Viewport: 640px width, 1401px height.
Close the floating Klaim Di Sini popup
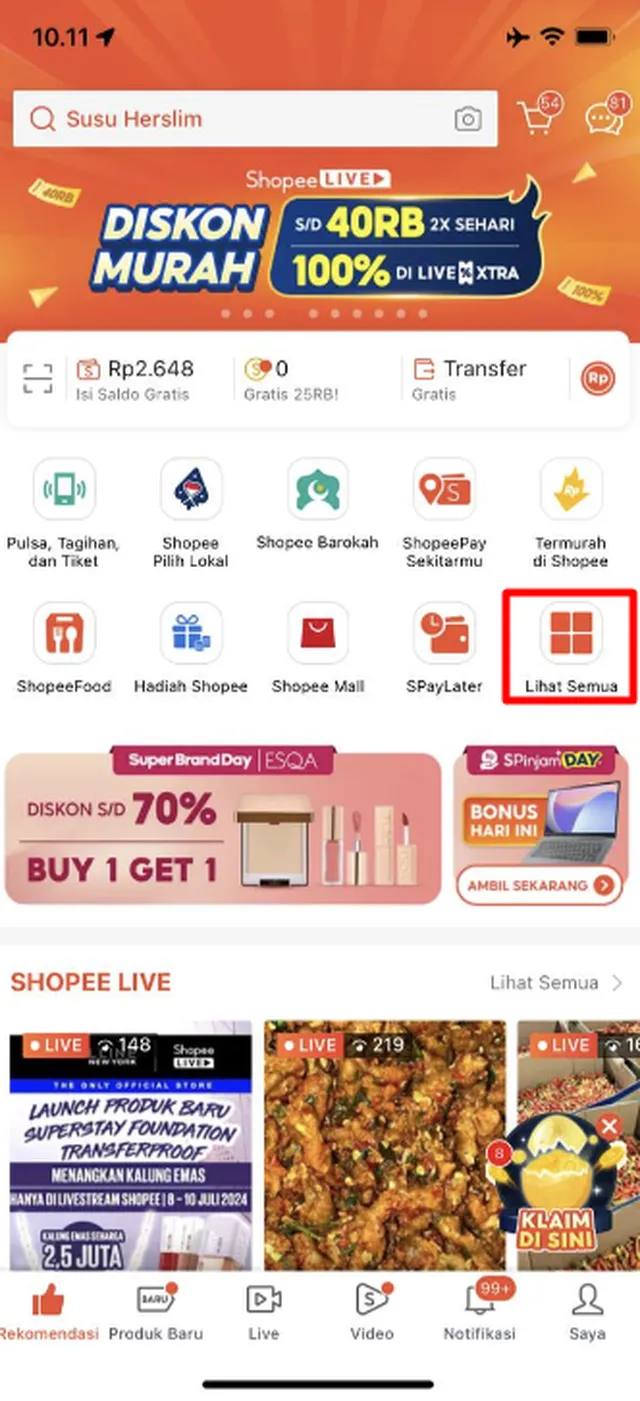point(609,1128)
